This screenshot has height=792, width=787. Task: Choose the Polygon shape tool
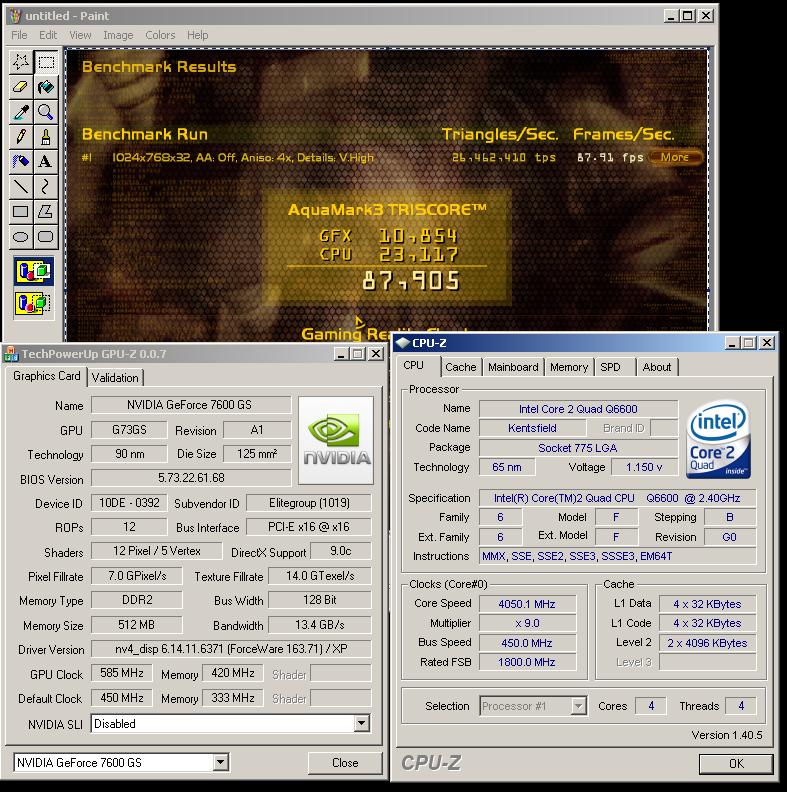point(46,211)
